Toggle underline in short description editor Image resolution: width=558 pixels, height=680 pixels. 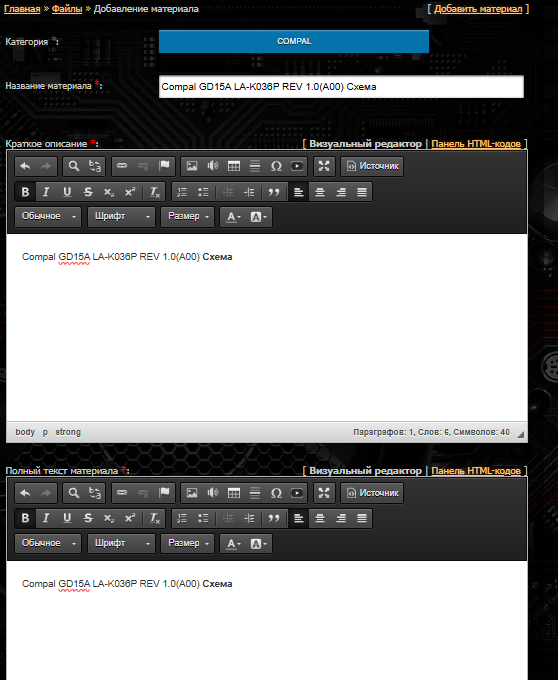click(x=67, y=192)
